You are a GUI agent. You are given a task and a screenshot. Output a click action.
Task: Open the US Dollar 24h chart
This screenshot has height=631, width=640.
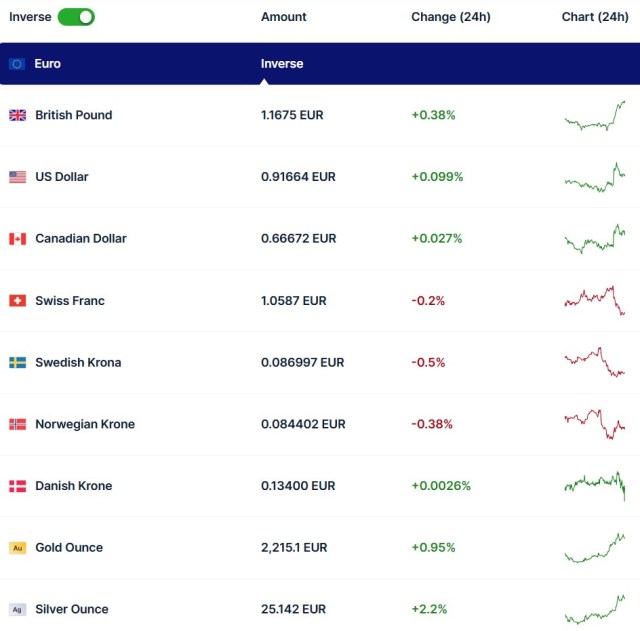pos(594,177)
